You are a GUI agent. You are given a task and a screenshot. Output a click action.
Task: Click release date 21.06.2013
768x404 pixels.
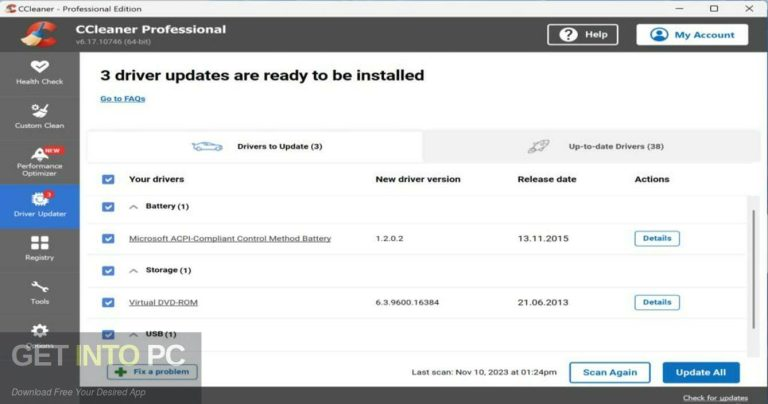coord(543,302)
